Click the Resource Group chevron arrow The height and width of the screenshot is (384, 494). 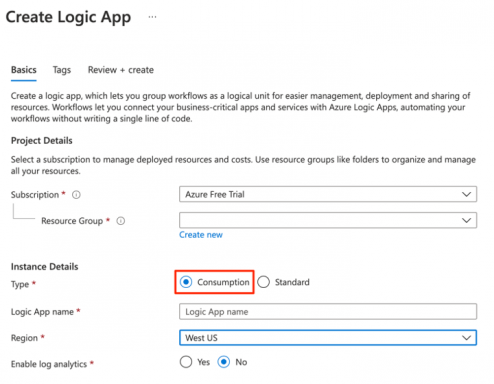click(x=466, y=220)
